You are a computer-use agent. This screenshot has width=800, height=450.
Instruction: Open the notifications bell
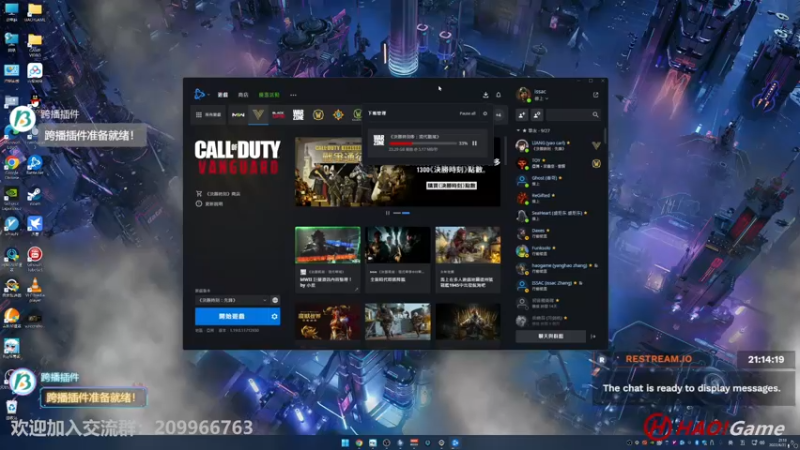coord(498,95)
